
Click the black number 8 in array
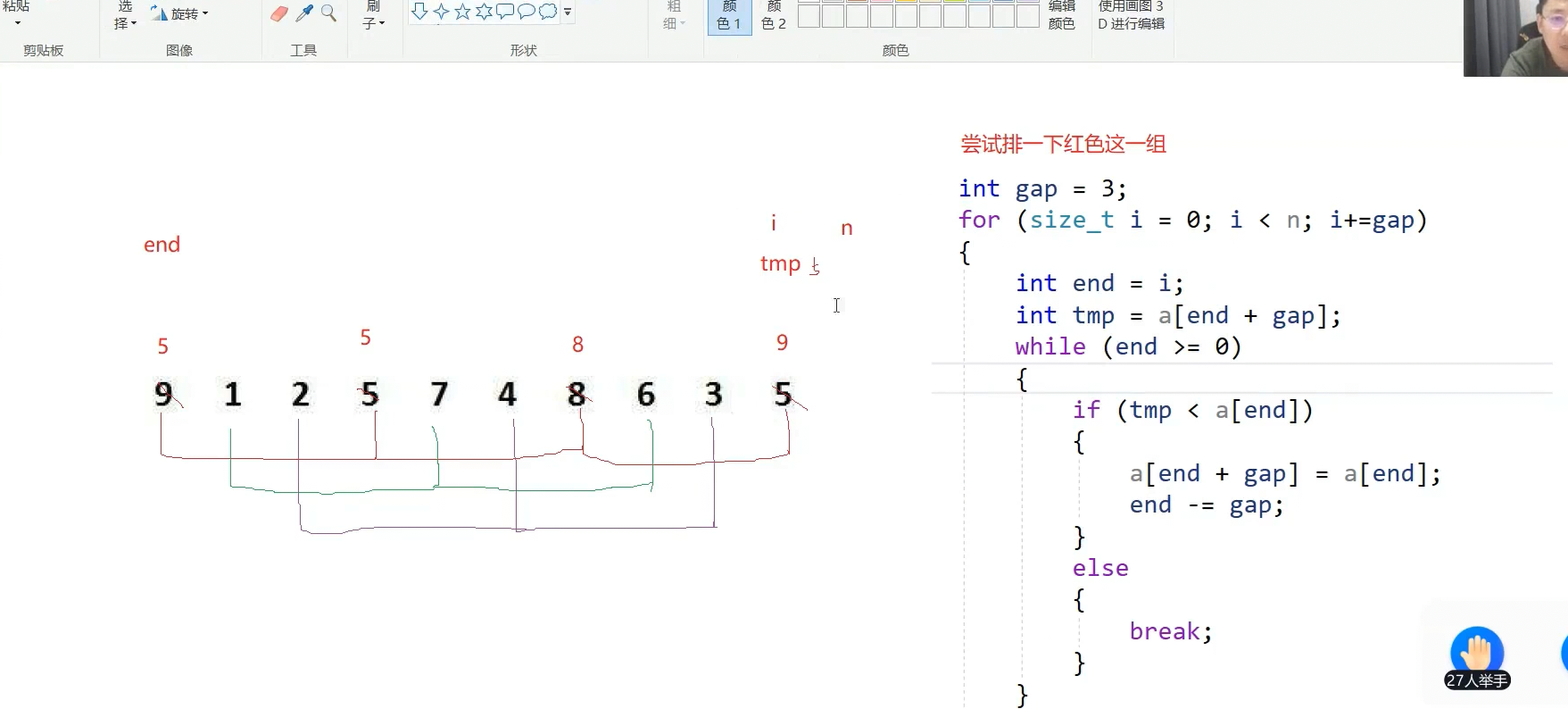point(577,394)
